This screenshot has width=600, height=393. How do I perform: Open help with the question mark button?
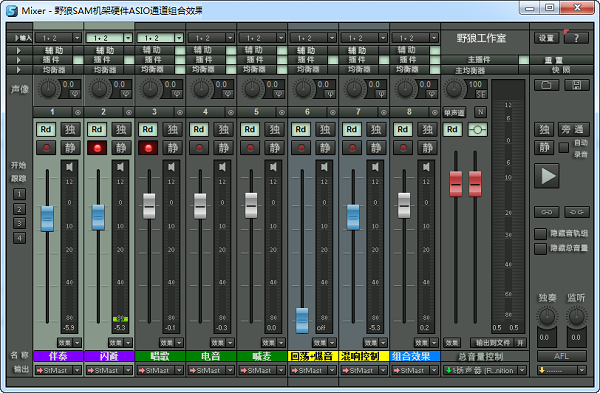coord(576,38)
